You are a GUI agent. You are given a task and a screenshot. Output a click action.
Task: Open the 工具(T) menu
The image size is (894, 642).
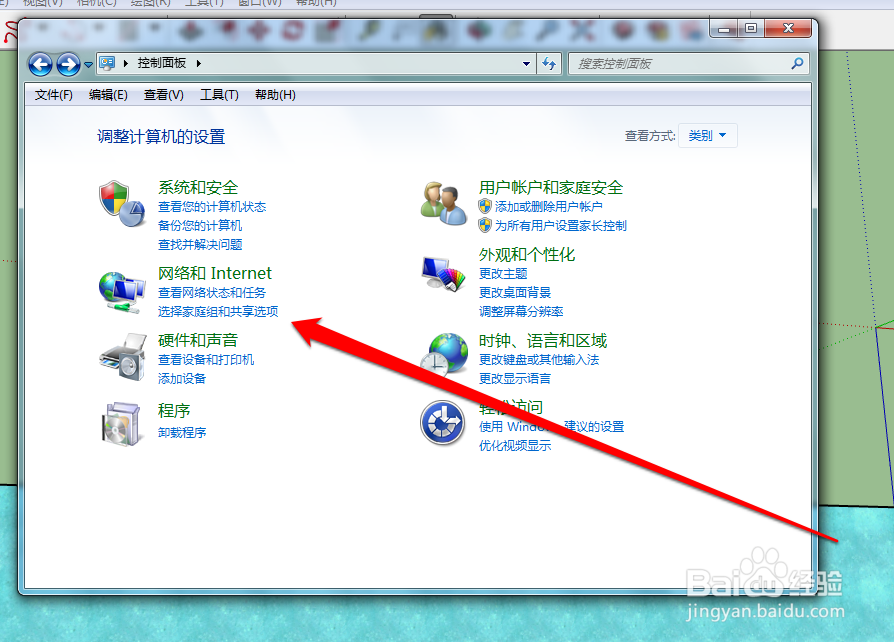click(219, 95)
